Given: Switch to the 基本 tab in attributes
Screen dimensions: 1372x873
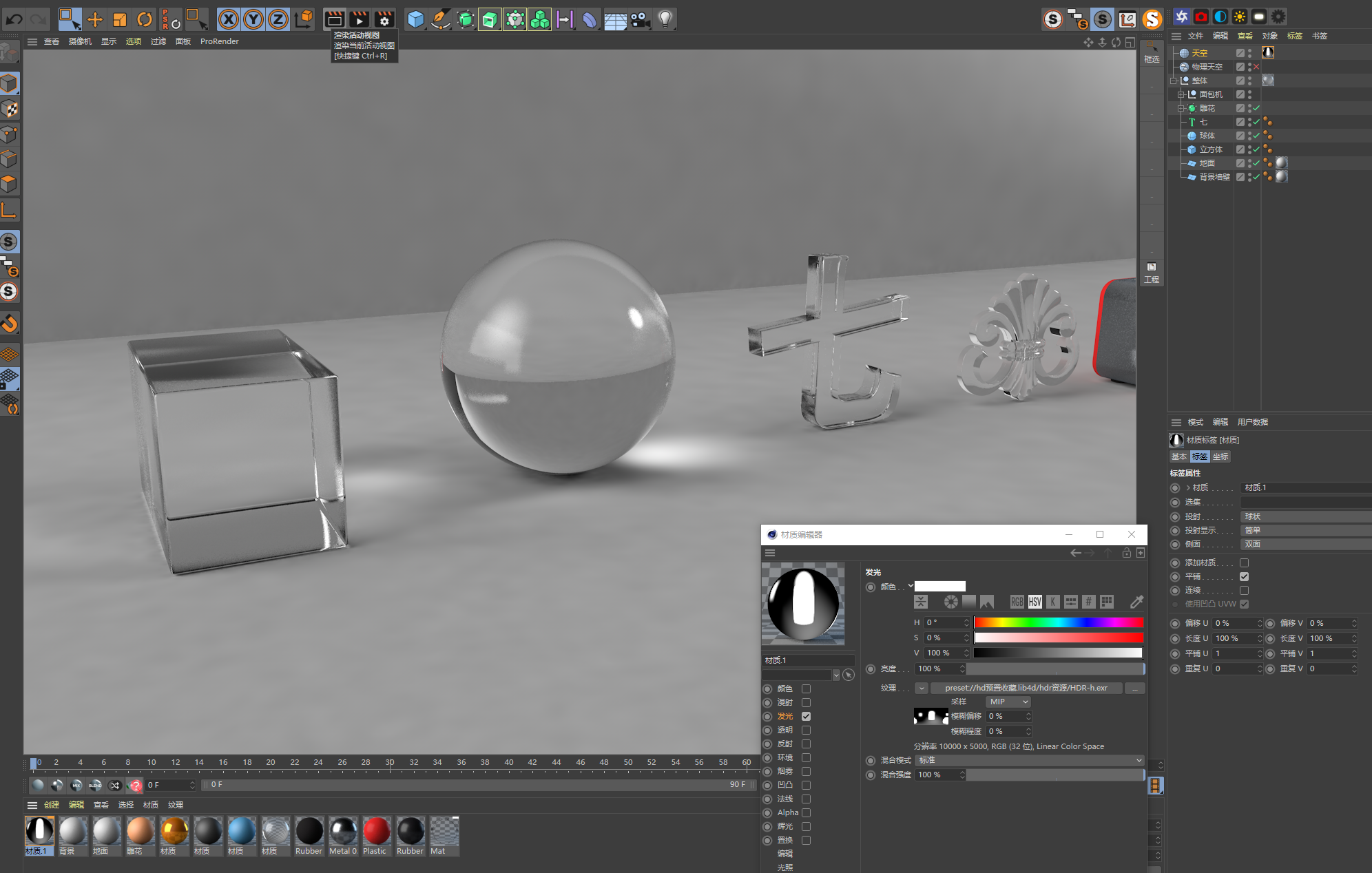Looking at the screenshot, I should pyautogui.click(x=1179, y=456).
